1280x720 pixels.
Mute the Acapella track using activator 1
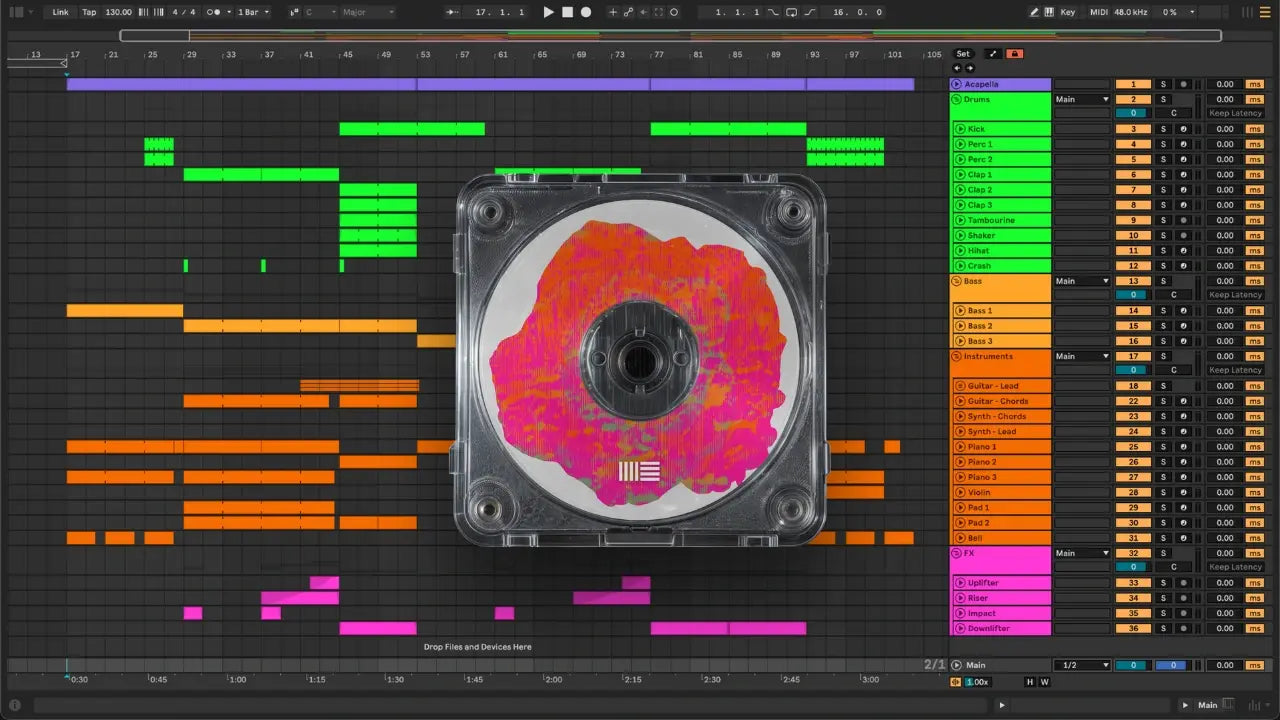[1133, 85]
